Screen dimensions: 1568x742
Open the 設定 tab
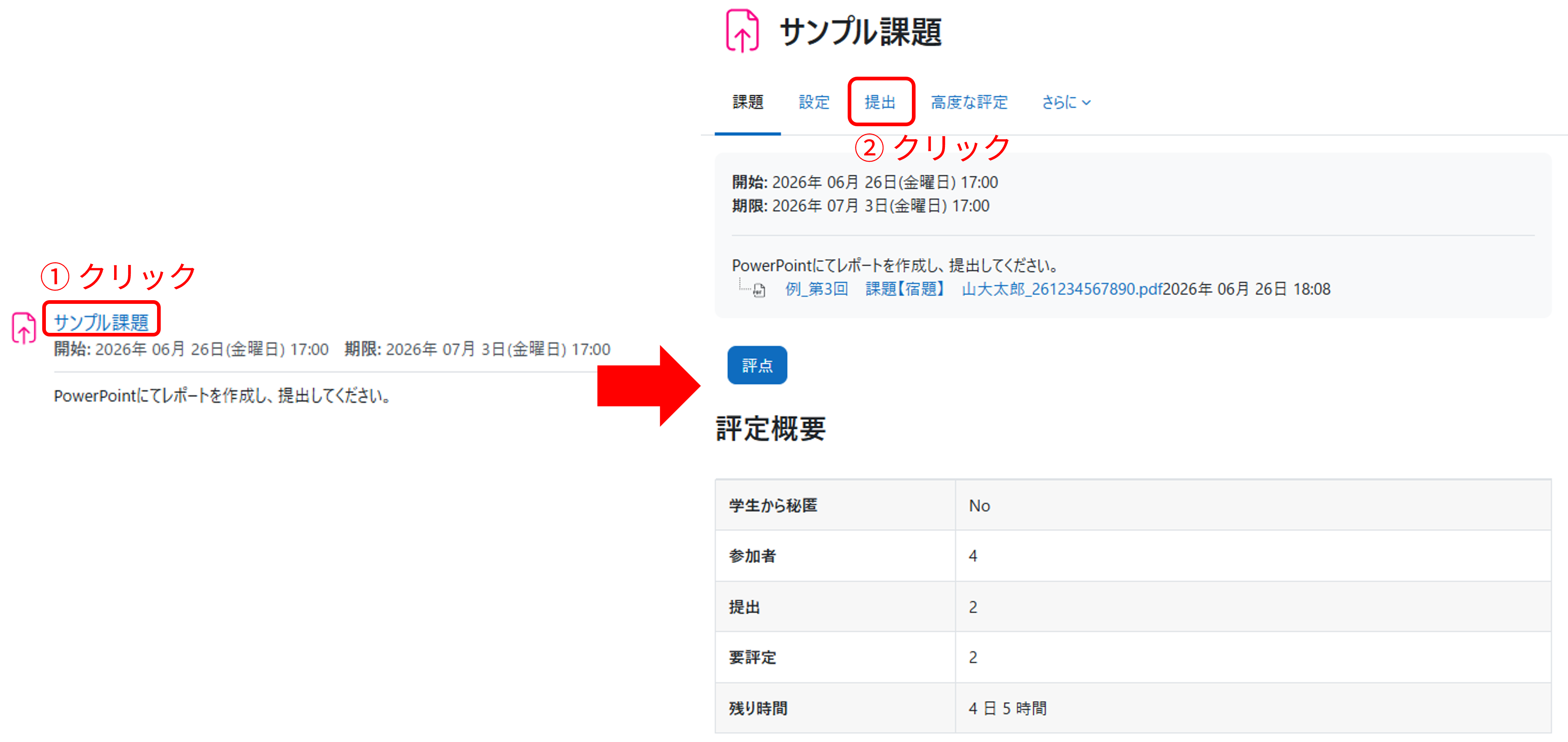click(814, 102)
